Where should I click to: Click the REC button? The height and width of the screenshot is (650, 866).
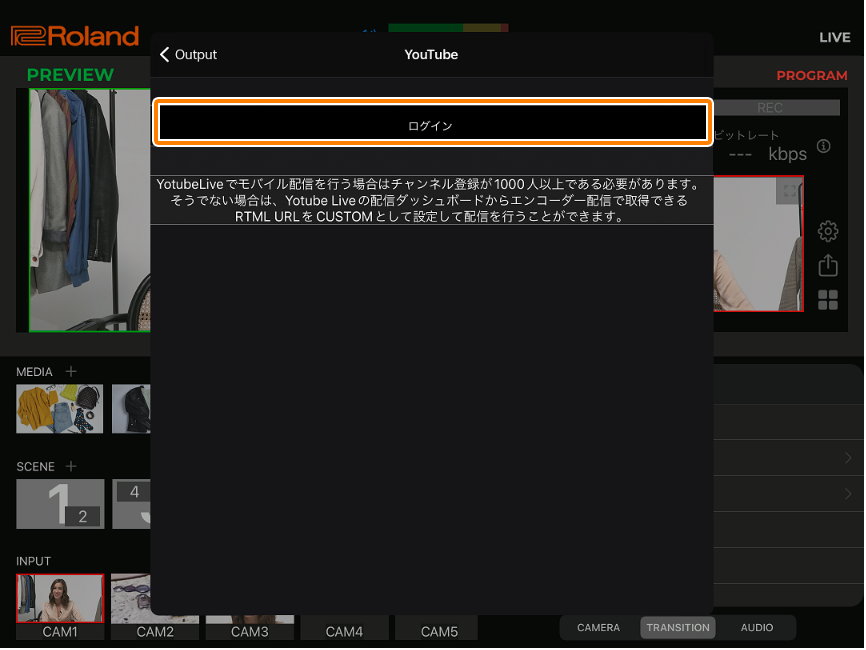coord(777,108)
